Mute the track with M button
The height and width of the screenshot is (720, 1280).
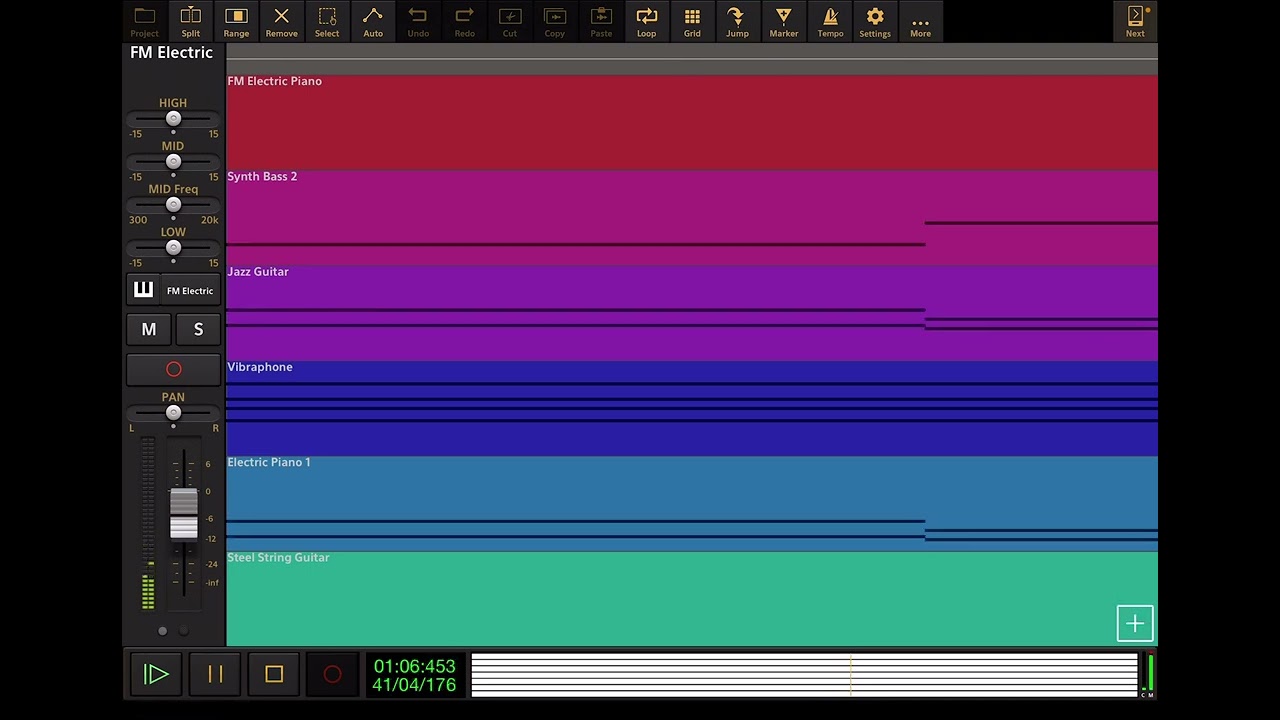point(149,329)
